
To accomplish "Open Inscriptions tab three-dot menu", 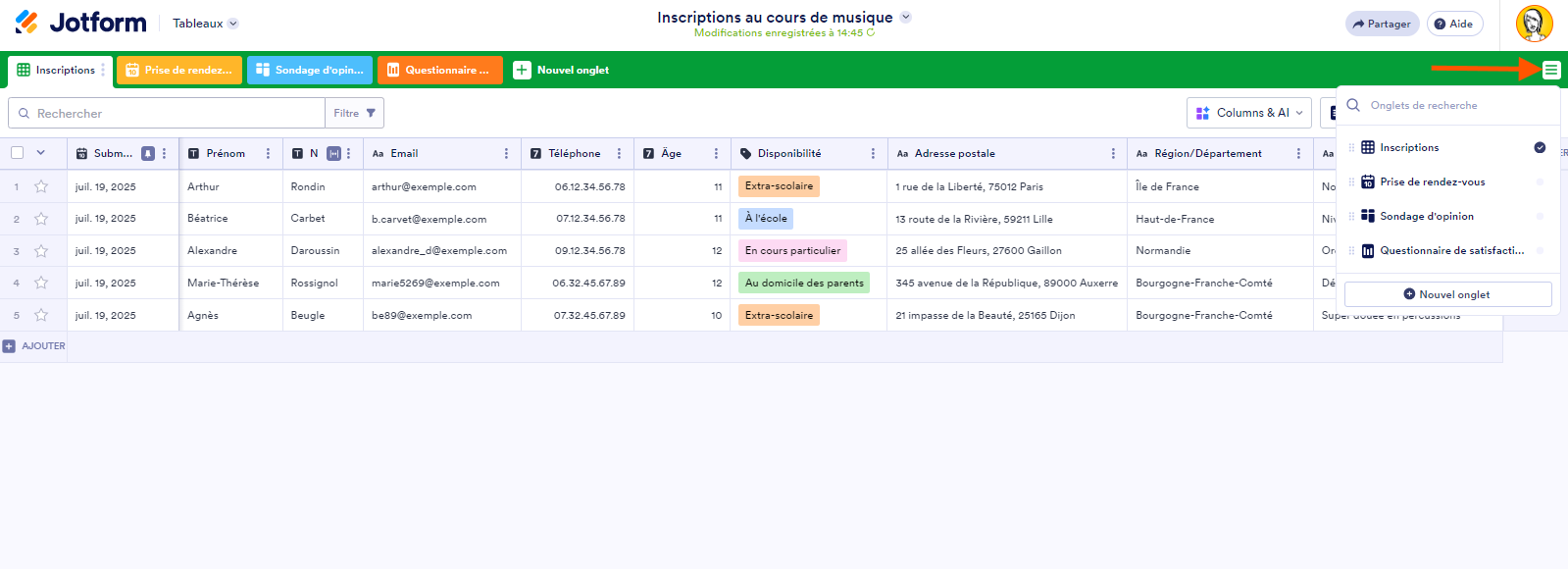I will (103, 70).
